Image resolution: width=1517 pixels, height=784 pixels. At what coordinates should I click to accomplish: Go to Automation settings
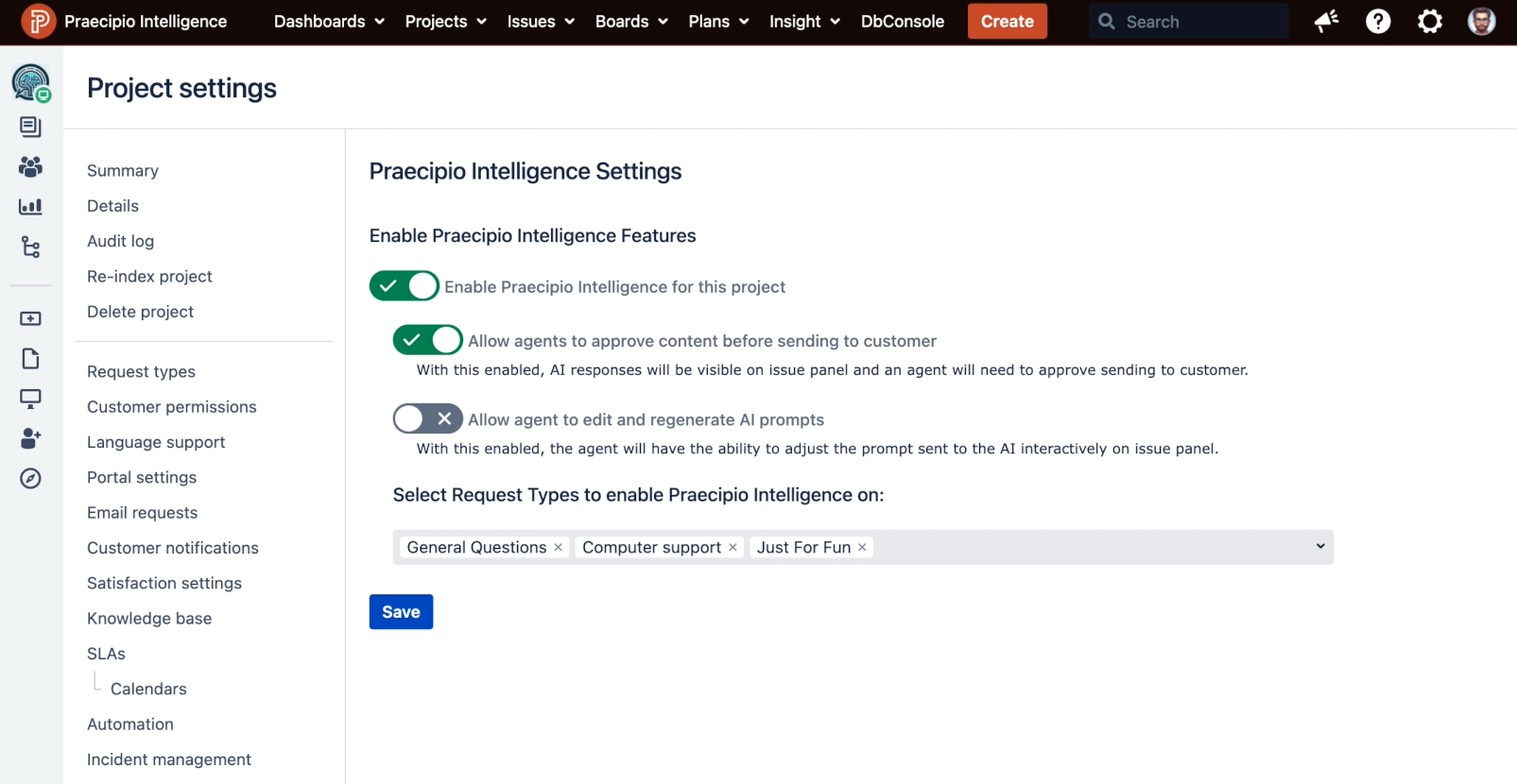click(x=130, y=724)
